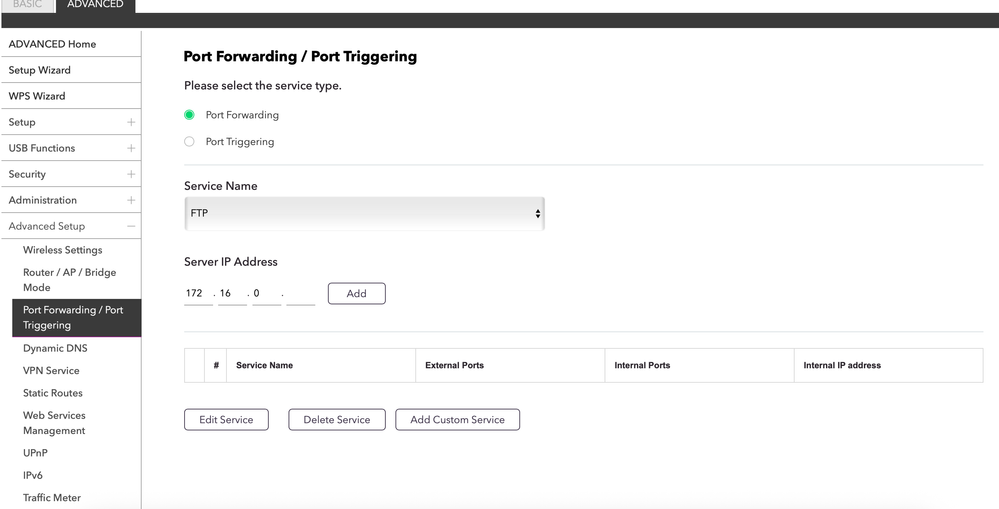Click the first IP octet field containing 172
The image size is (999, 509).
tap(197, 294)
